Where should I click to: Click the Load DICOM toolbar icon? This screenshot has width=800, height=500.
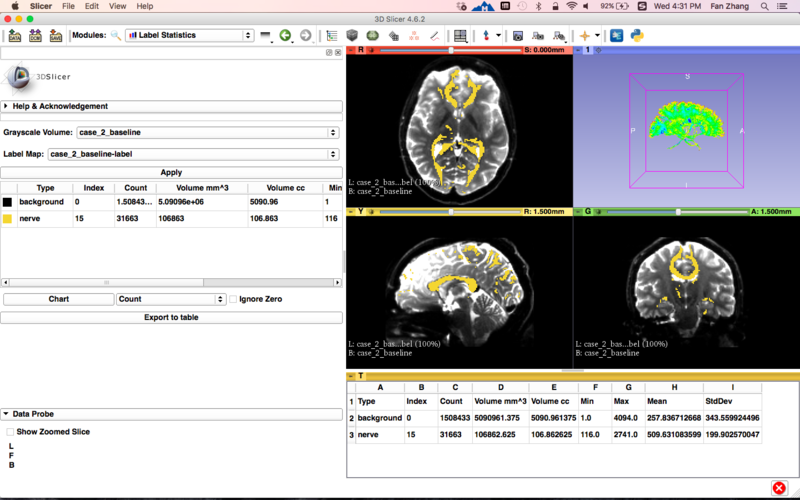tap(36, 36)
